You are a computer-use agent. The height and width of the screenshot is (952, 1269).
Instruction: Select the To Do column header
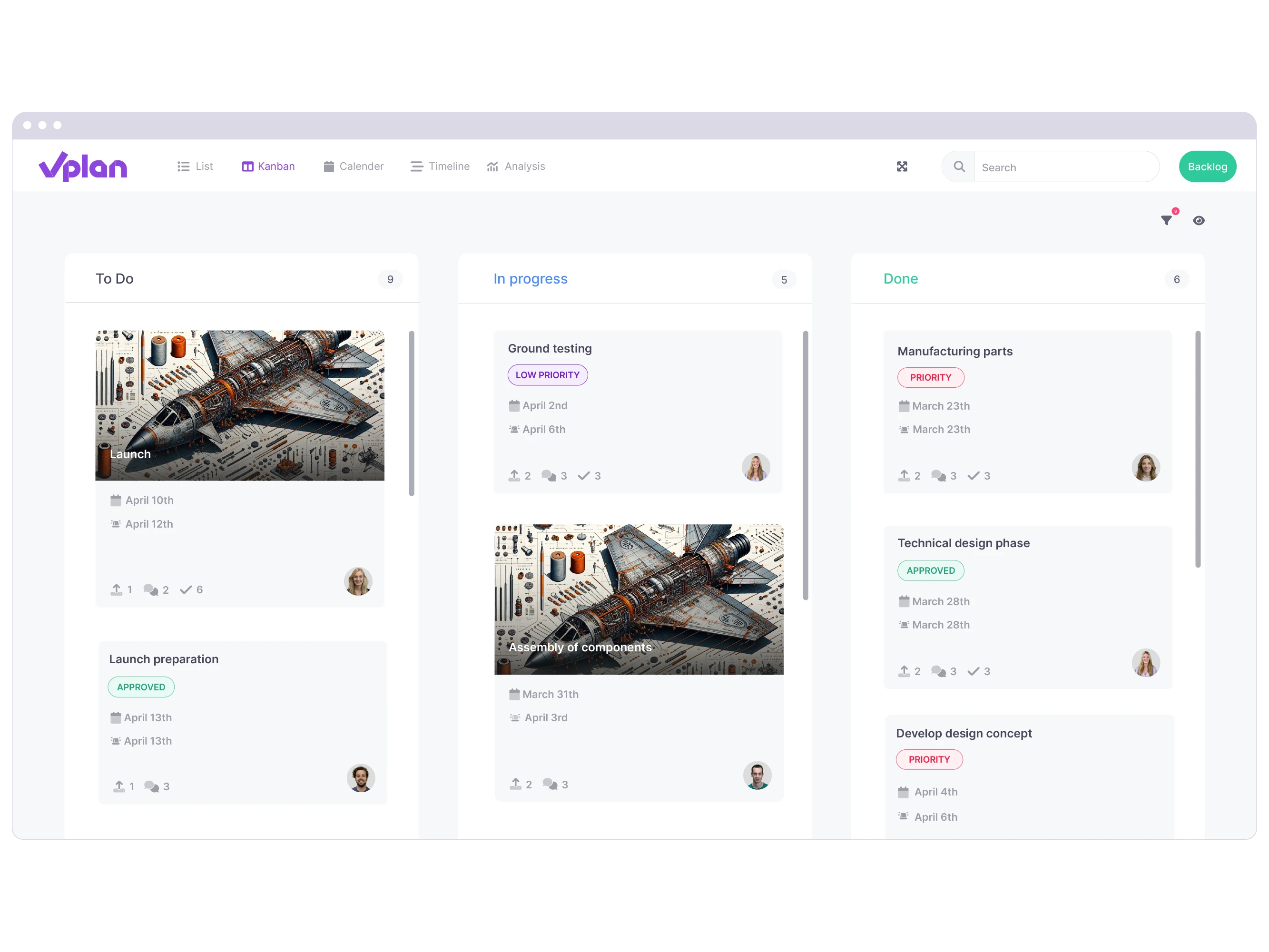coord(114,279)
